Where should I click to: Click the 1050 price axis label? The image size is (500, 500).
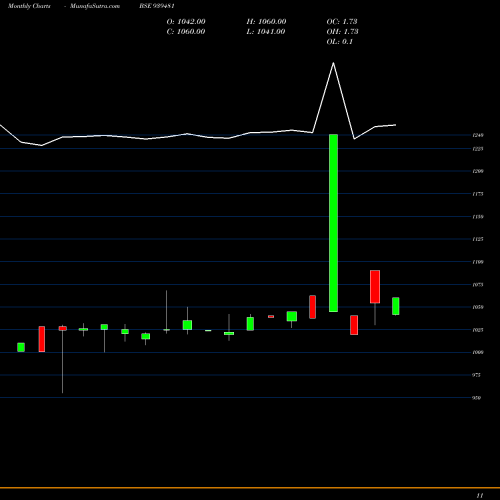click(x=478, y=307)
